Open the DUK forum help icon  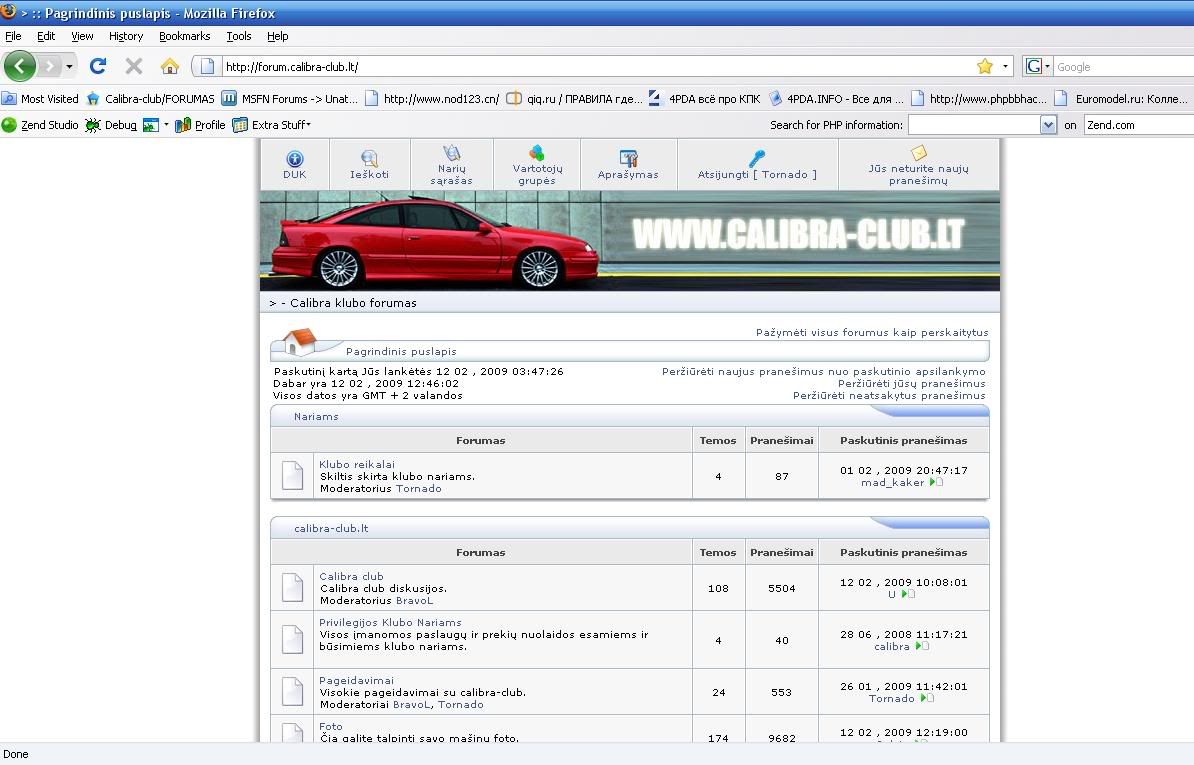294,159
